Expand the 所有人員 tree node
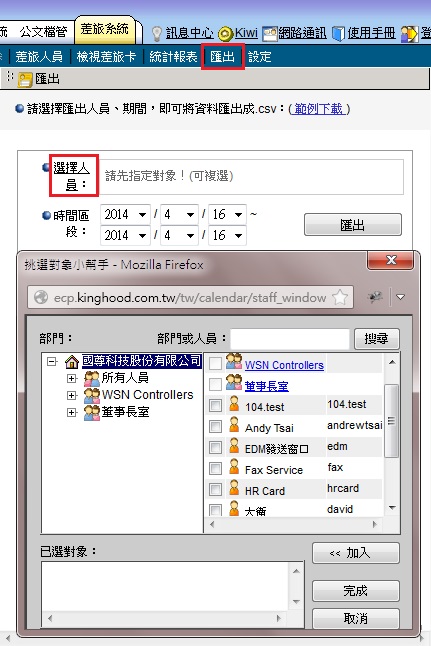Screen dimensions: 431x646 [x=72, y=378]
